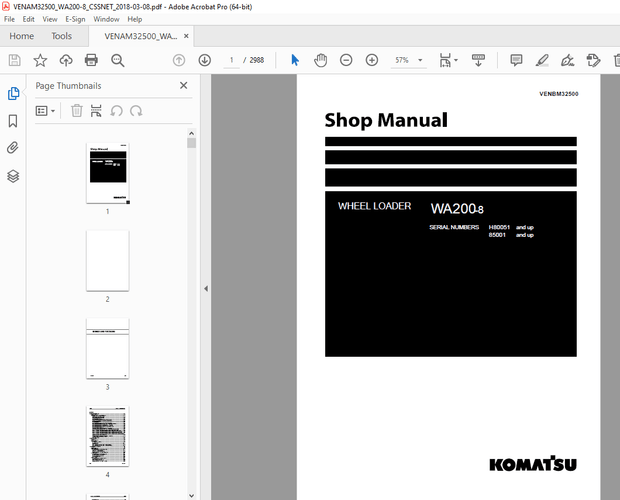This screenshot has width=620, height=500.
Task: Select page 2 thumbnail
Action: [x=108, y=261]
